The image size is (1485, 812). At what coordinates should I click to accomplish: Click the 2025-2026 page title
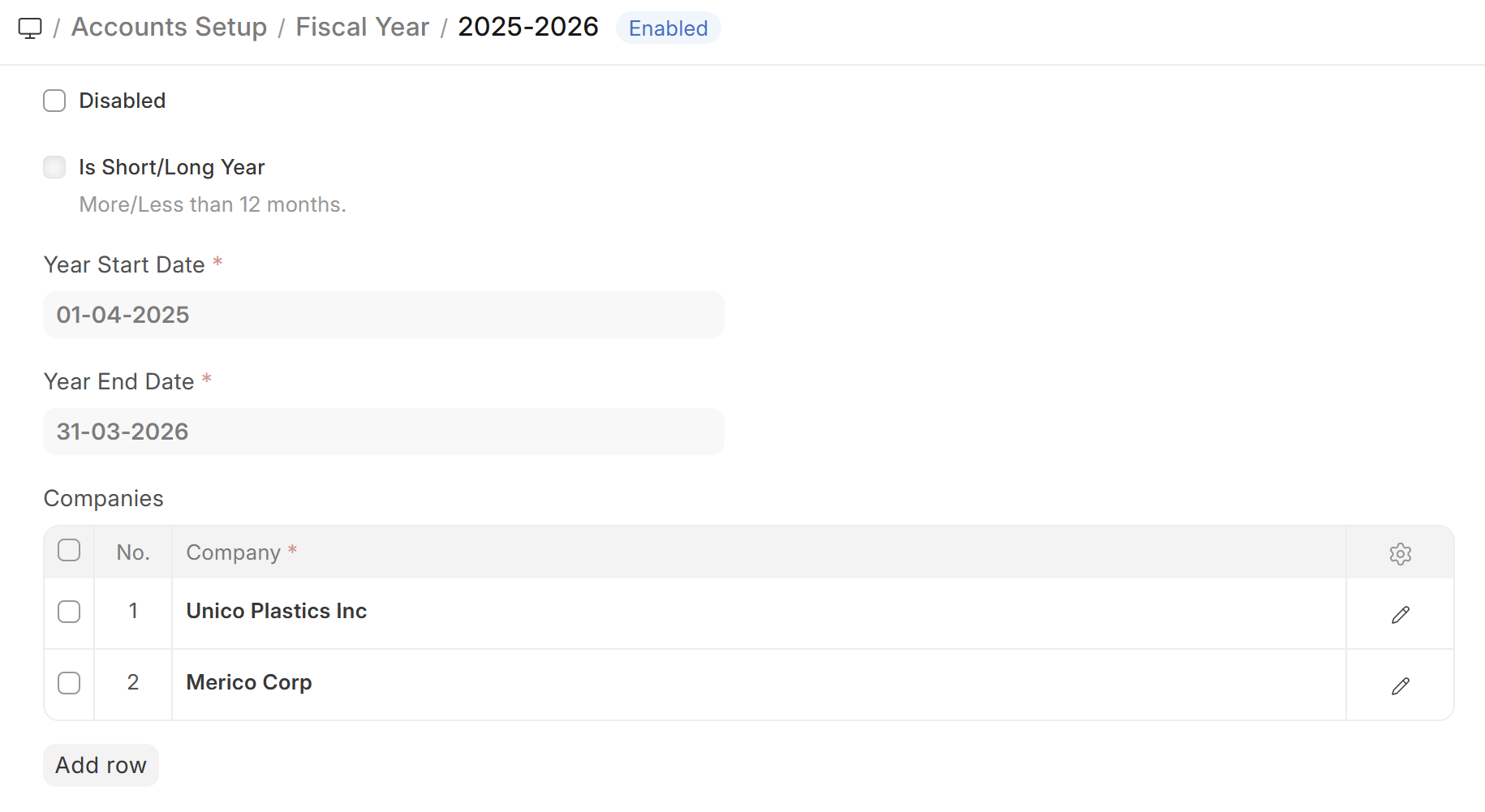pyautogui.click(x=527, y=27)
